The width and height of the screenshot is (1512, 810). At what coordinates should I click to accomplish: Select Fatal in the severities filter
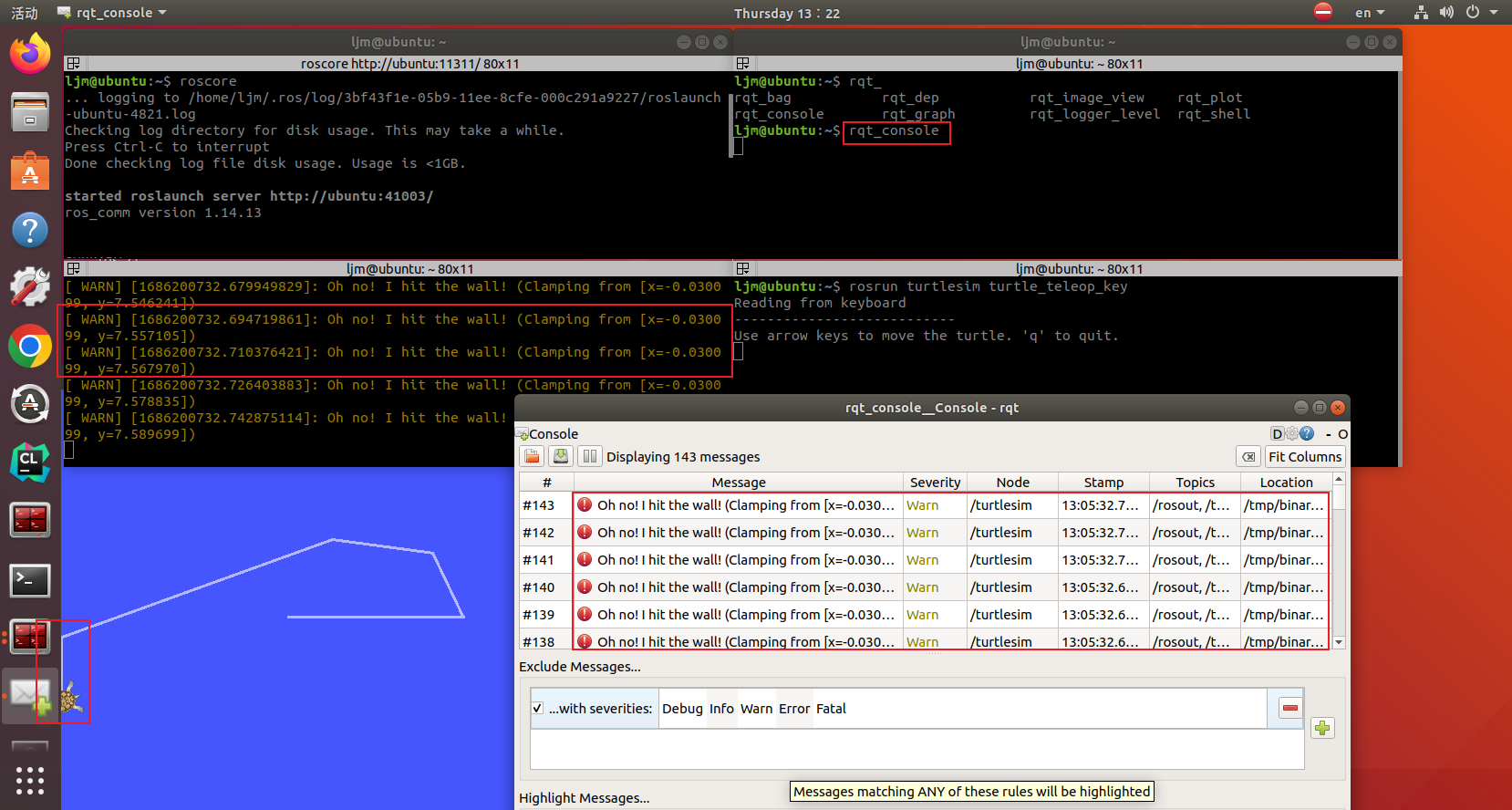[x=831, y=708]
